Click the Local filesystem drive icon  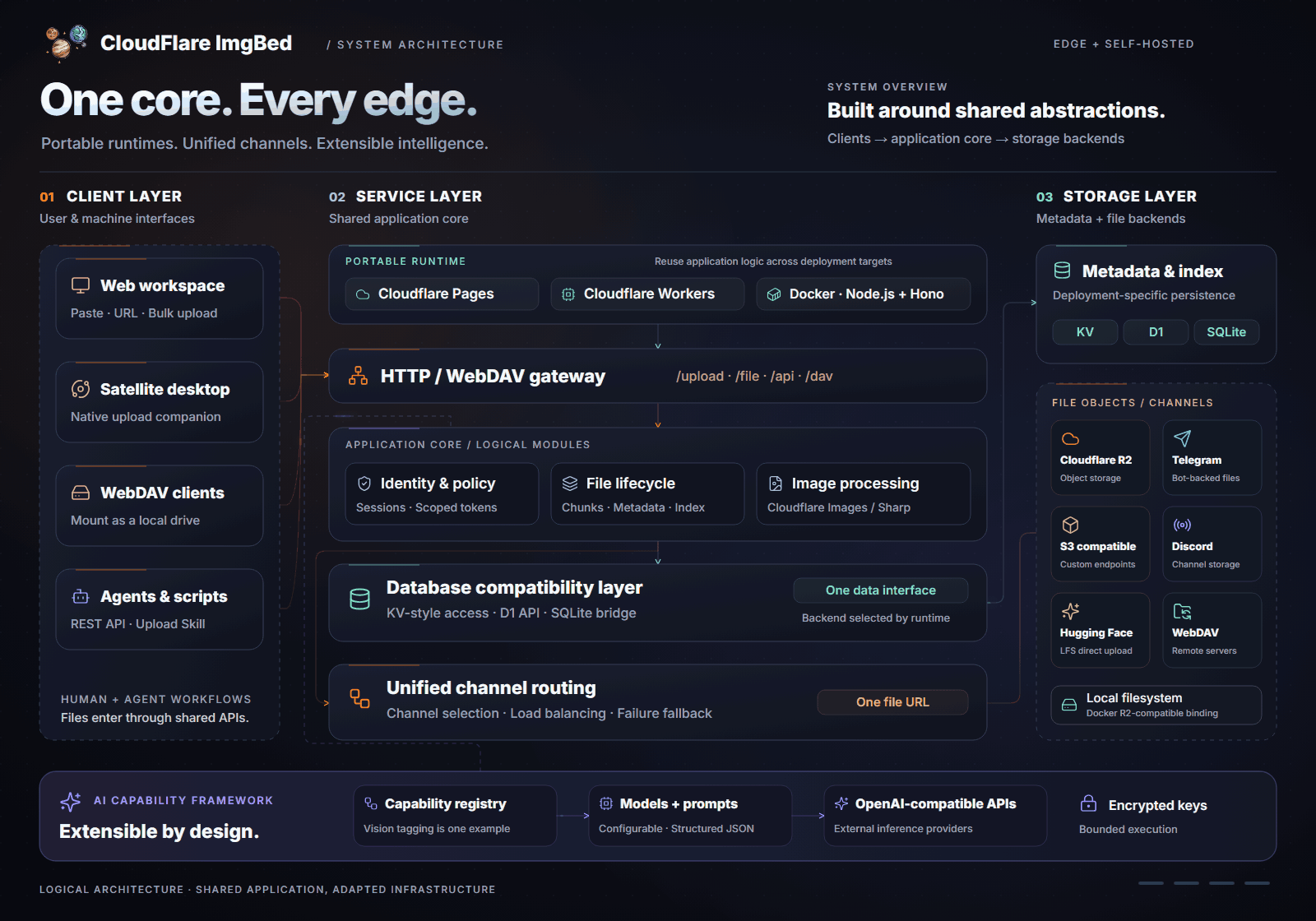1069,705
